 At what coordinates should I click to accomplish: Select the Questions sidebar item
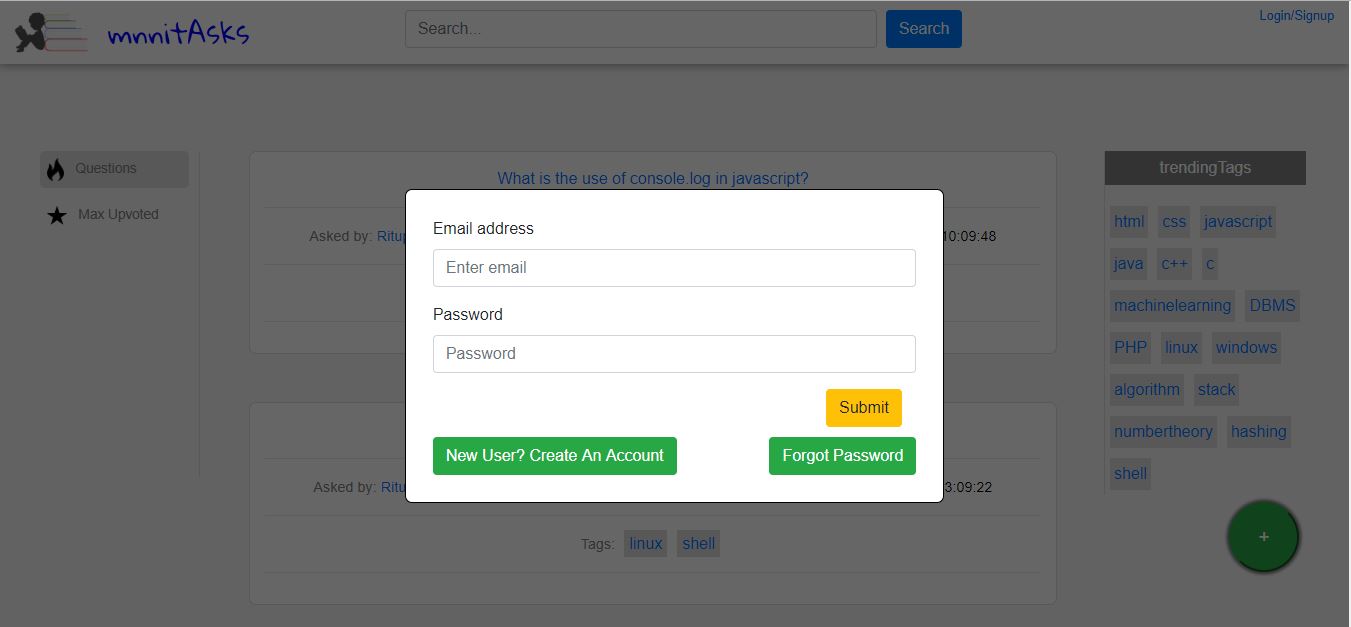click(114, 169)
